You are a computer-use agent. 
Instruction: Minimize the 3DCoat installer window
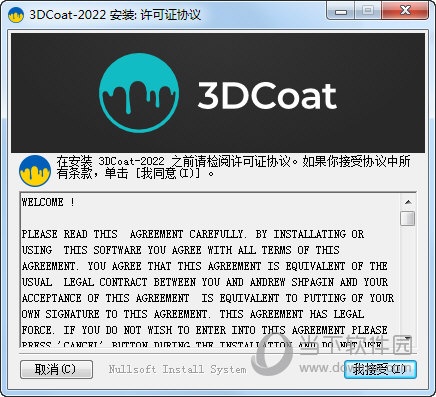click(341, 12)
